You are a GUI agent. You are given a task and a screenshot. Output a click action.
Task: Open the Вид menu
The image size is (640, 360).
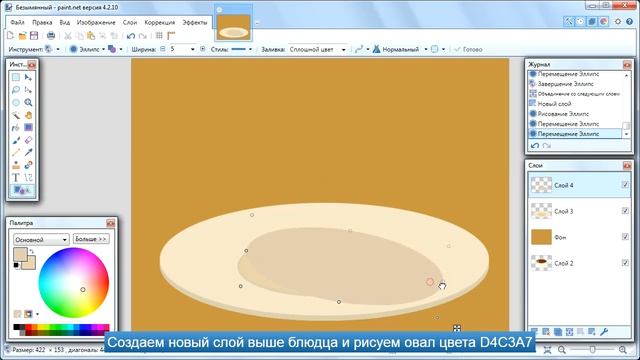[x=64, y=22]
